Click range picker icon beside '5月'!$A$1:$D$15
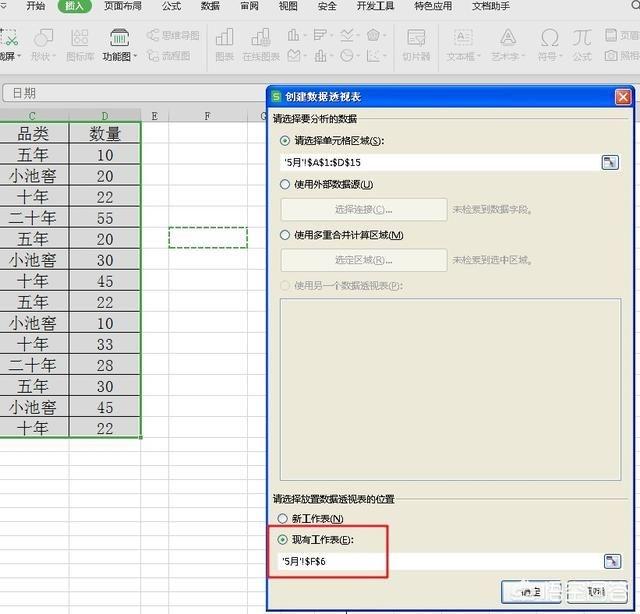Image resolution: width=640 pixels, height=614 pixels. coord(610,162)
